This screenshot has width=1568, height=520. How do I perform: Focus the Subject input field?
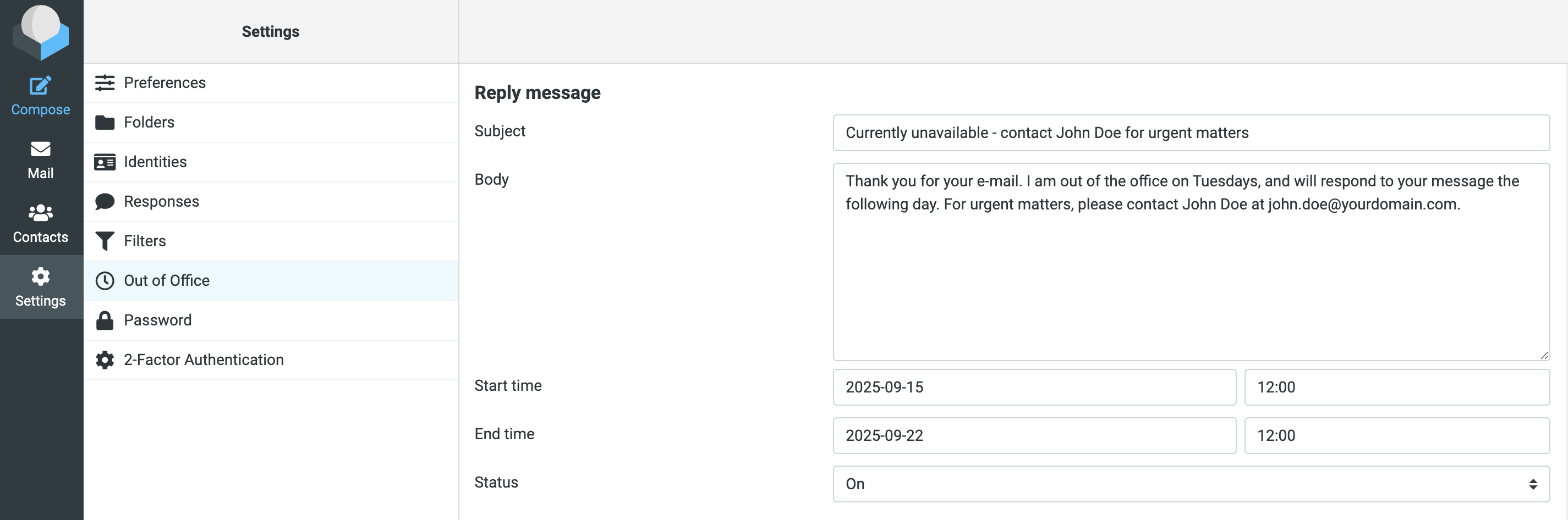pos(1190,132)
